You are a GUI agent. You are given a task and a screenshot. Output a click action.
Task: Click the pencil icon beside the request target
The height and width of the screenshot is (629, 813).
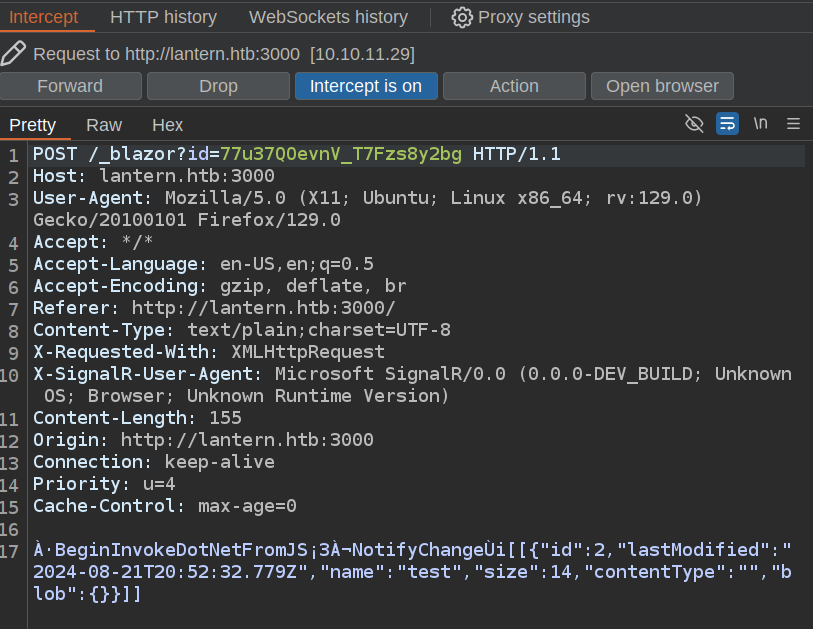click(14, 53)
